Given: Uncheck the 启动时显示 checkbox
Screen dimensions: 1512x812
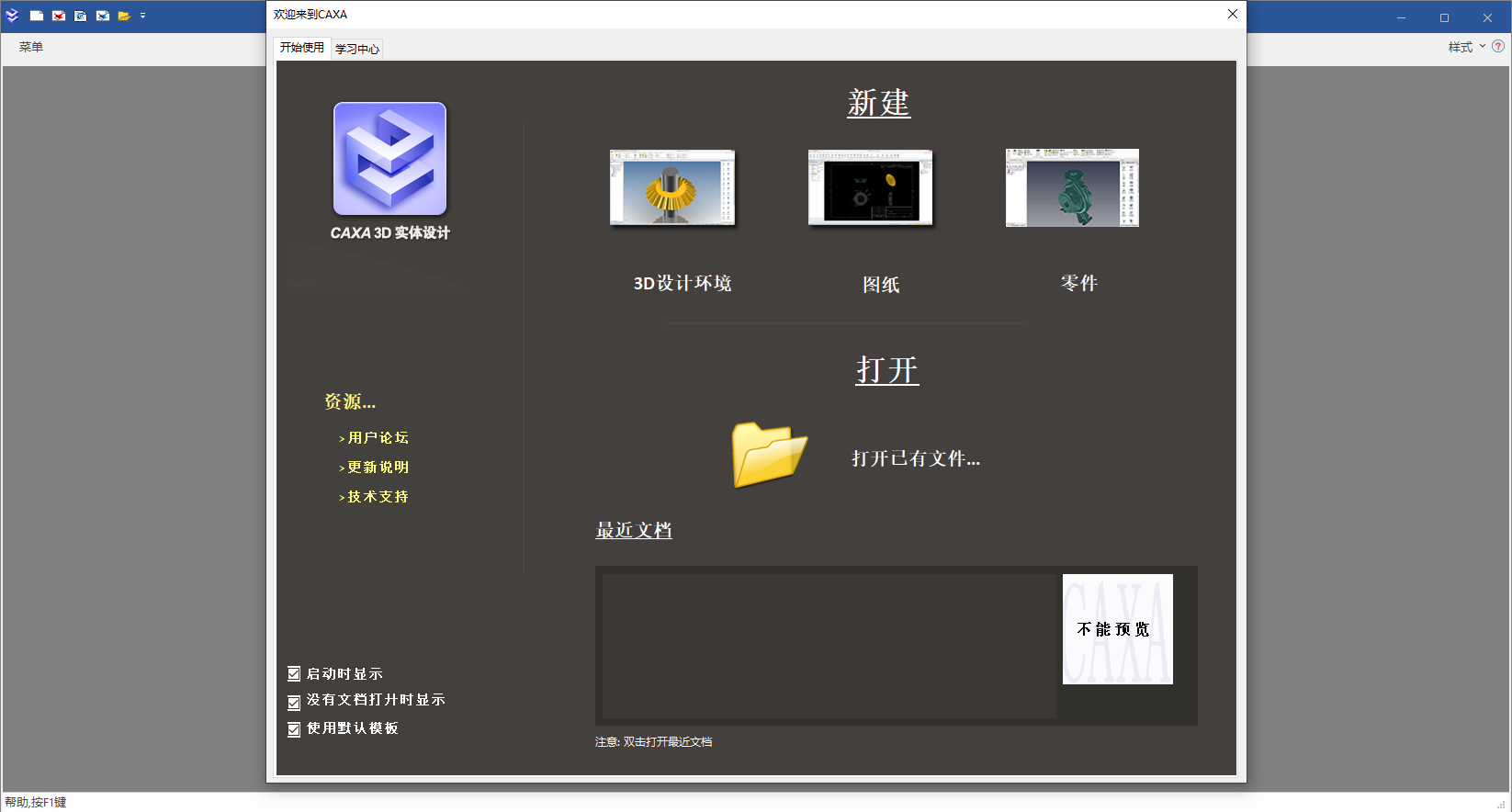Looking at the screenshot, I should [x=294, y=674].
